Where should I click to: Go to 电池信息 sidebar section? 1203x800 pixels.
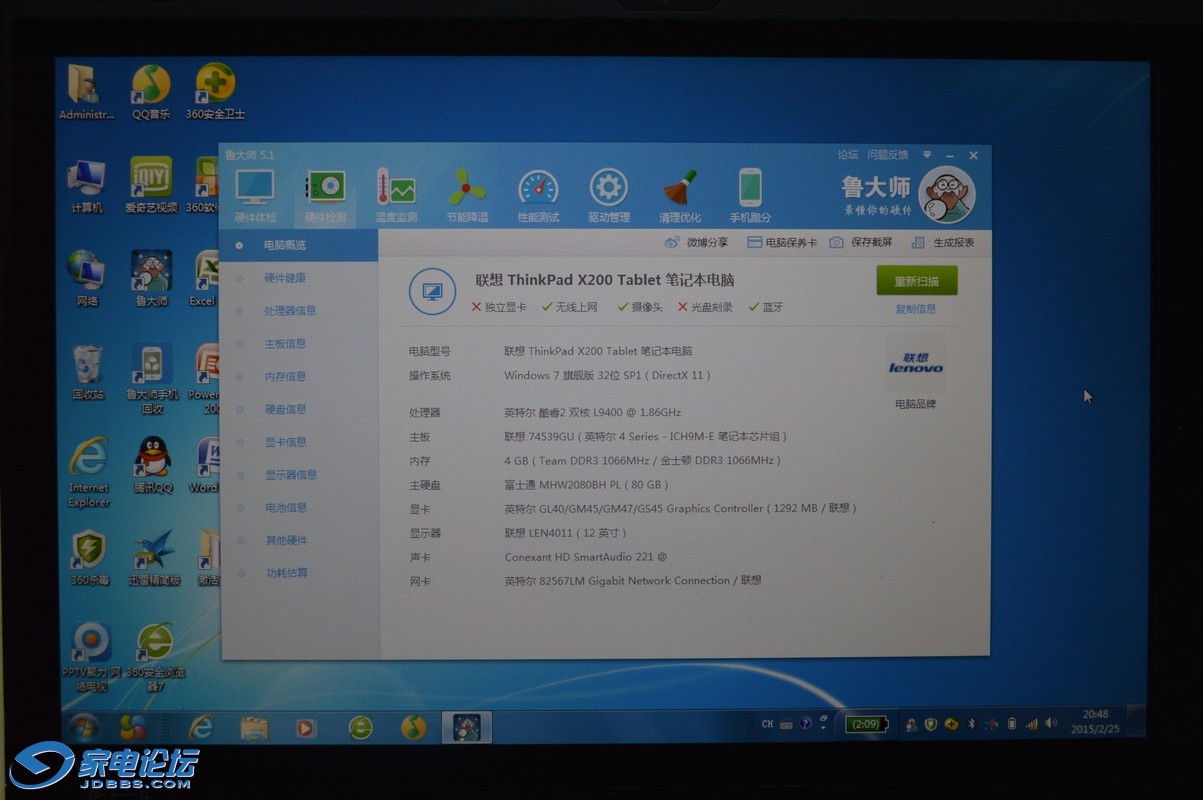tap(285, 508)
